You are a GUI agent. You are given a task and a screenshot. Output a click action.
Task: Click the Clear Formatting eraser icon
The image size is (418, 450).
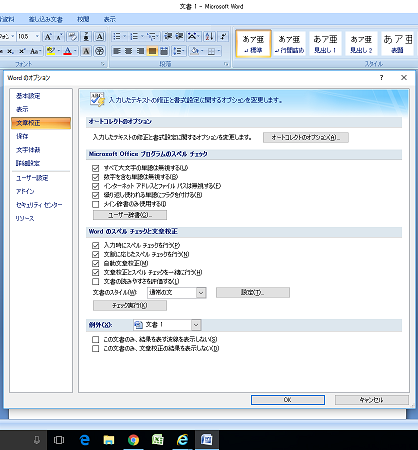pyautogui.click(x=72, y=37)
